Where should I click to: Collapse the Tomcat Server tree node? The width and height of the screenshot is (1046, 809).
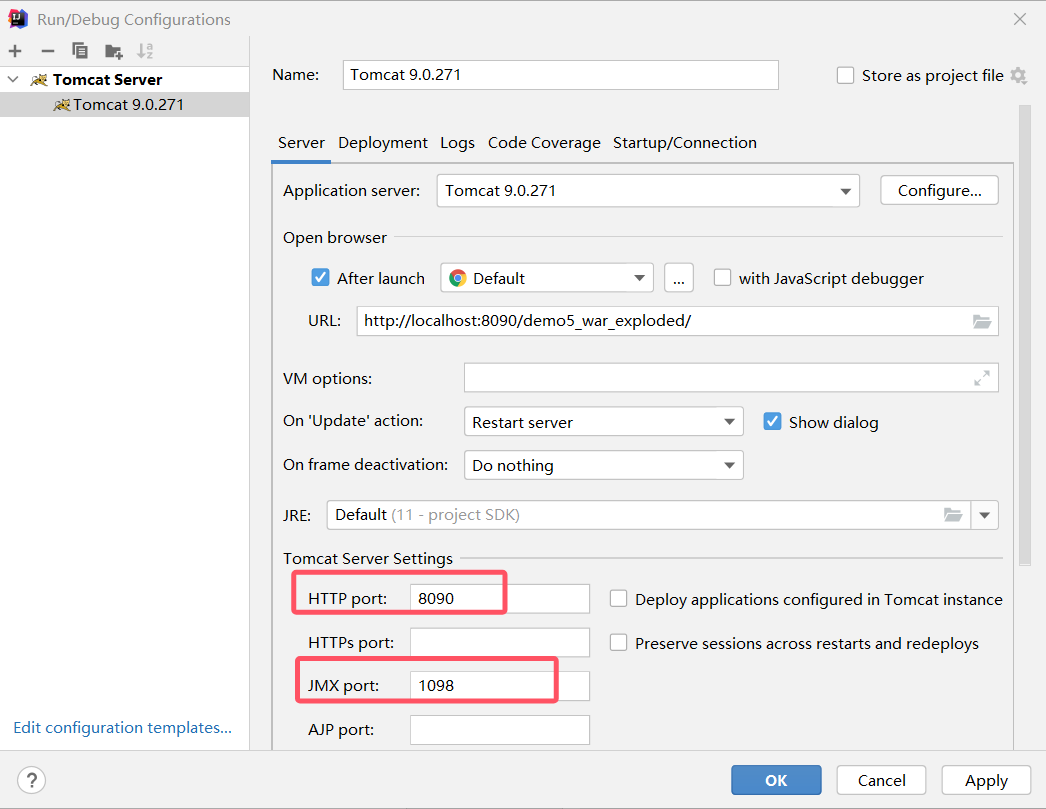point(13,79)
